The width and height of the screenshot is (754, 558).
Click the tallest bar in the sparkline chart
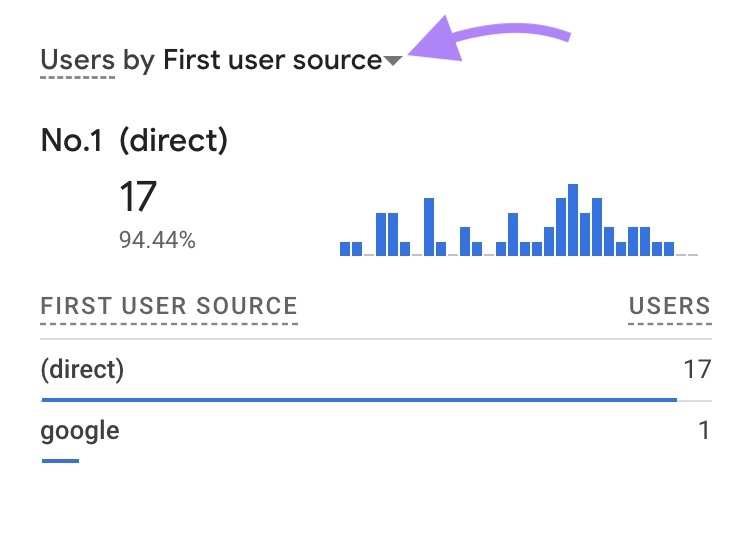pos(573,220)
